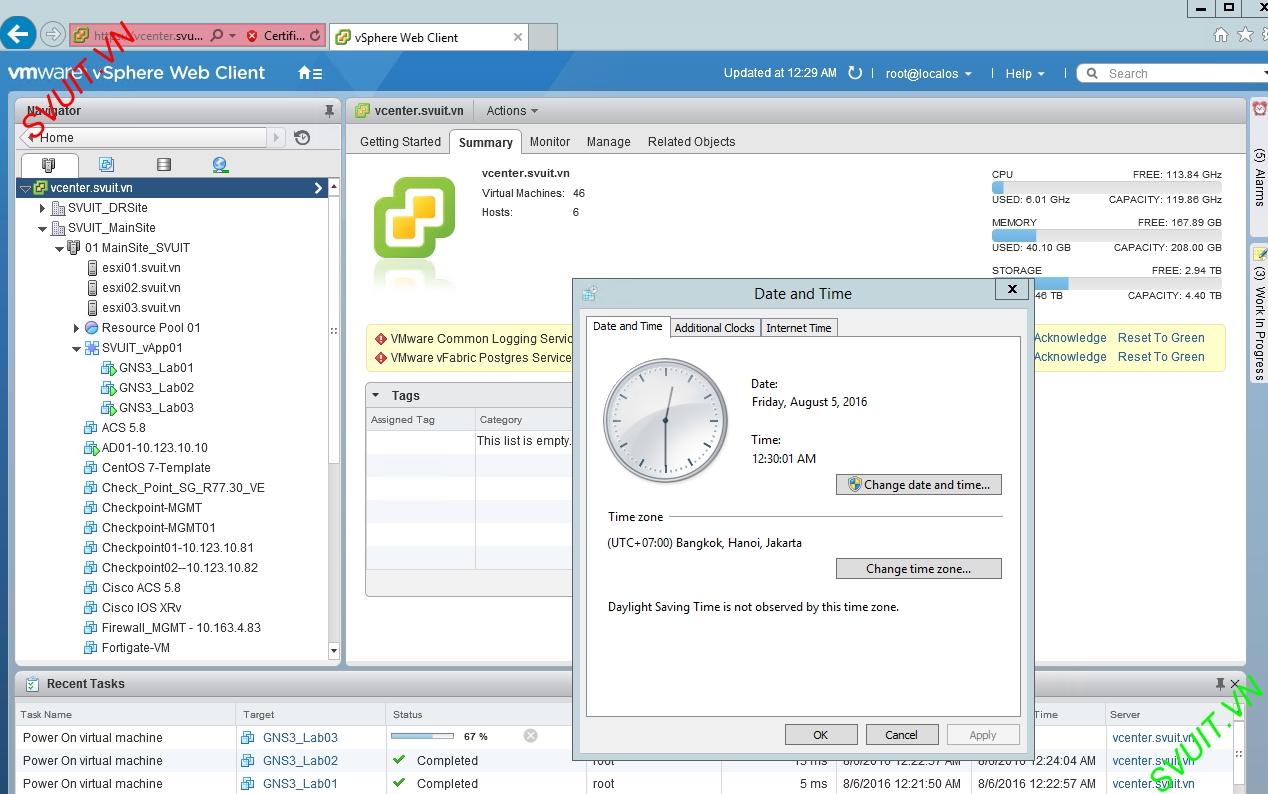The height and width of the screenshot is (794, 1268).
Task: Click the browser forward arrow button
Action: pos(53,35)
